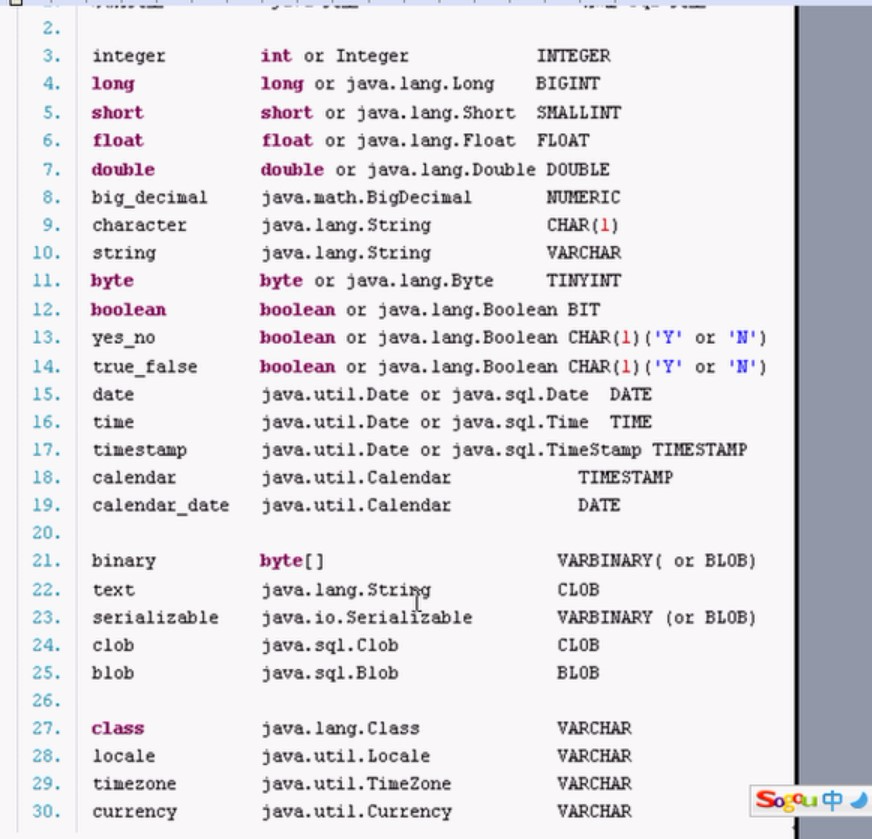
Task: Click 'java.io.Serializable' text
Action: [x=366, y=617]
